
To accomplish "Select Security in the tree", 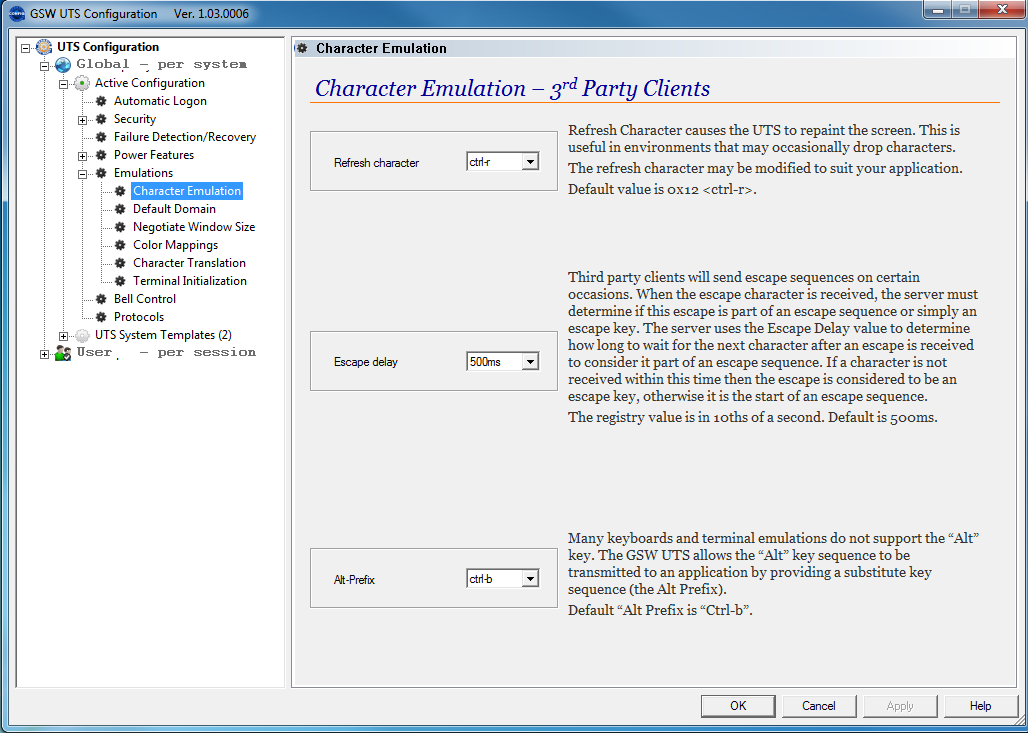I will tap(134, 119).
